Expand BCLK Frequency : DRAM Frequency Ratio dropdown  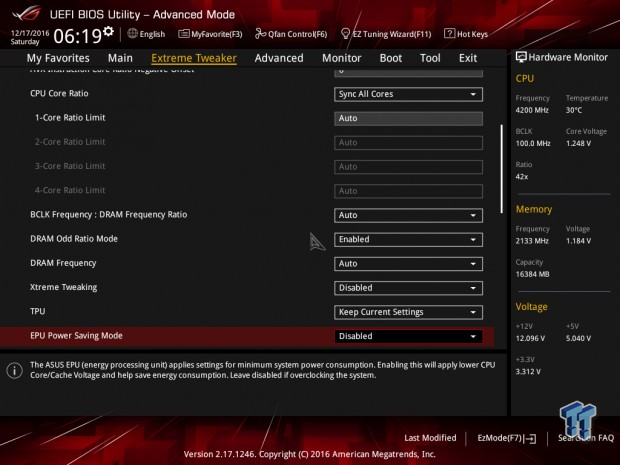tap(408, 215)
